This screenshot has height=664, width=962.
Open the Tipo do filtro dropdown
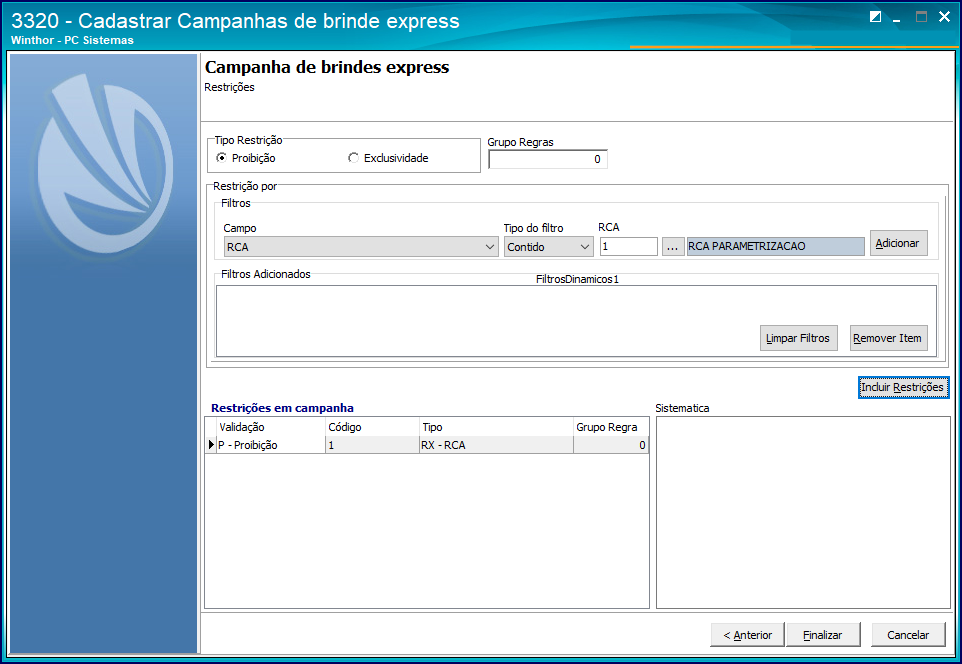tap(548, 247)
